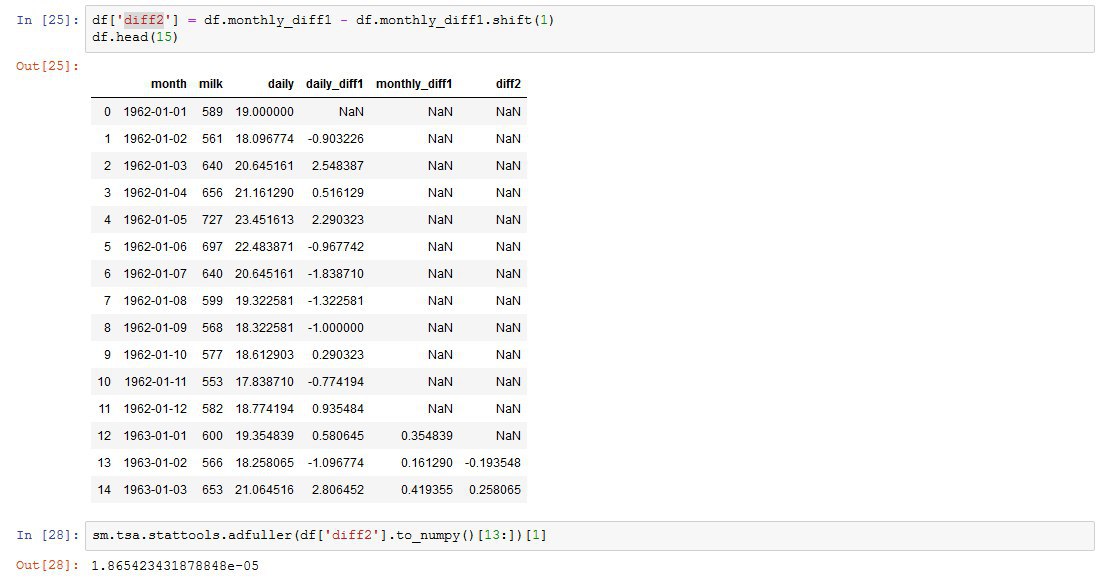This screenshot has width=1116, height=581.
Task: Click the Out[25] prompt label
Action: (47, 66)
